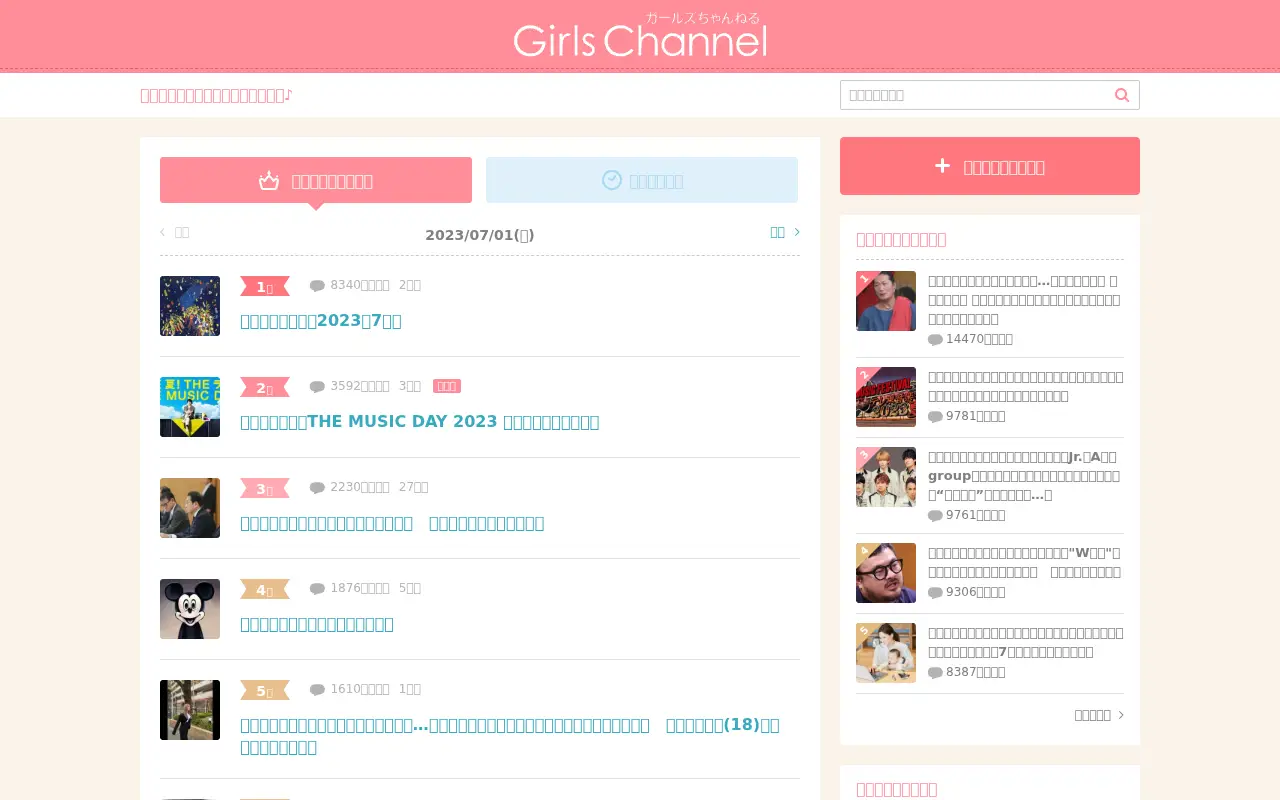Click the speech bubble icon beside 2230

point(317,488)
